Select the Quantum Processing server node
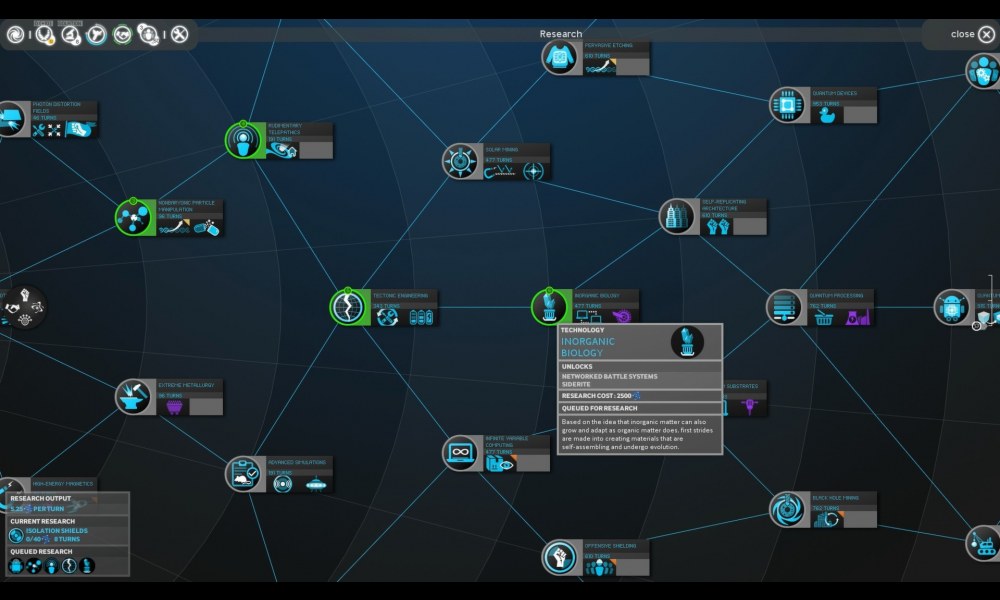 784,307
